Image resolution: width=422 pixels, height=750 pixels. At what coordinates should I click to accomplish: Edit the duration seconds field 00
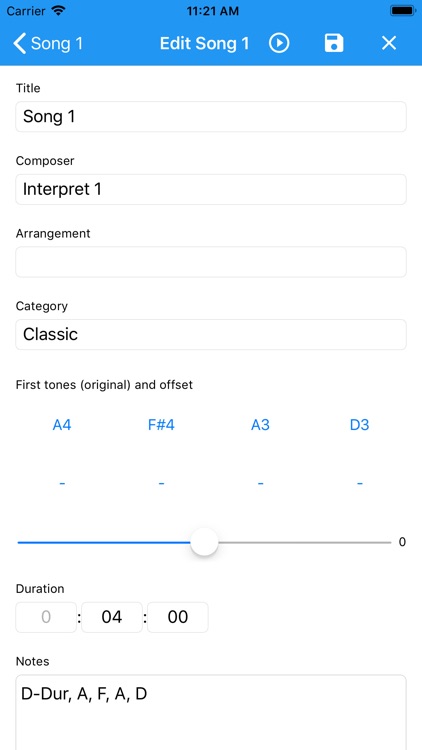pos(178,617)
